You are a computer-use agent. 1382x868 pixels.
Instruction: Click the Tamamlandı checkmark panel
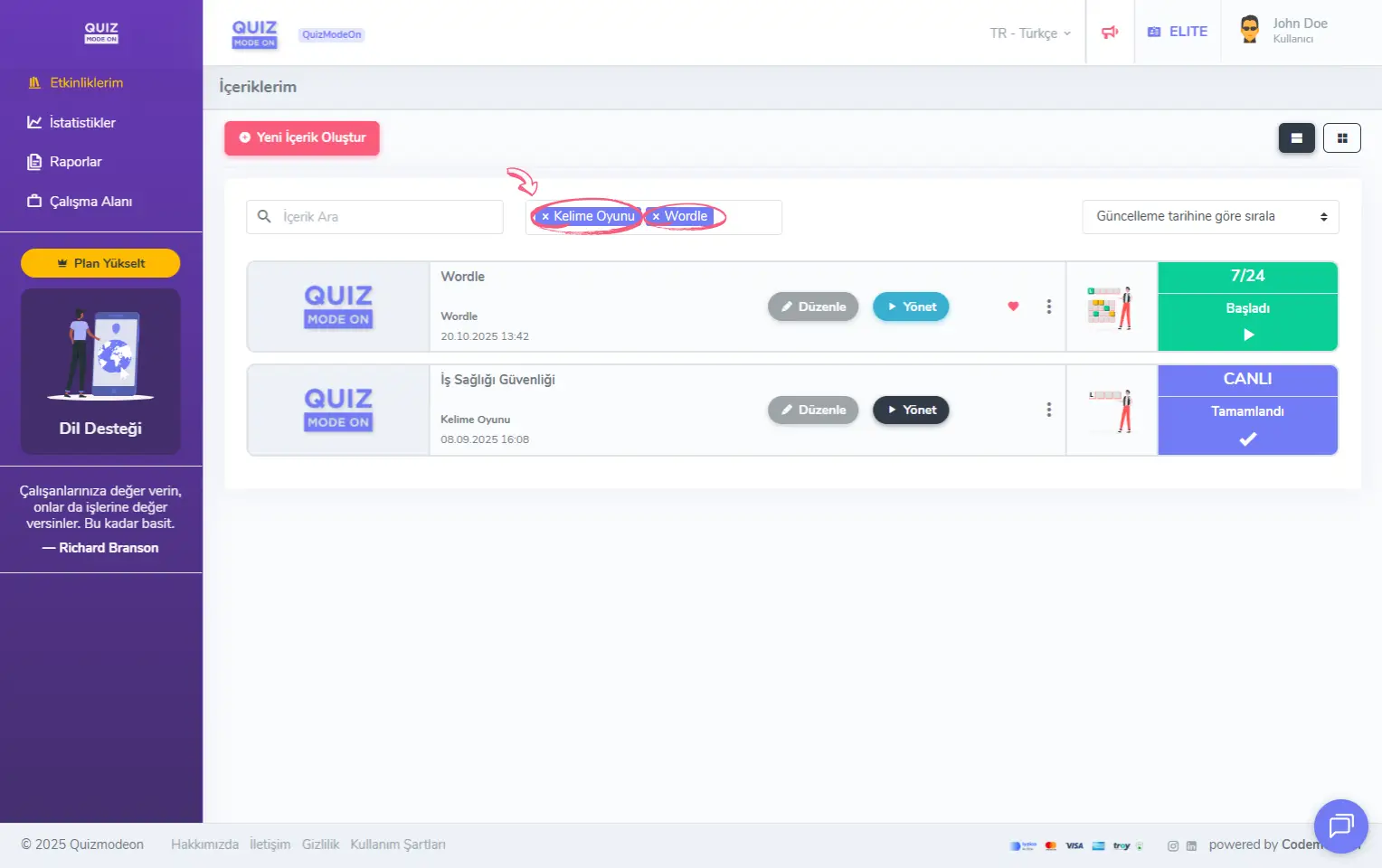click(1246, 426)
